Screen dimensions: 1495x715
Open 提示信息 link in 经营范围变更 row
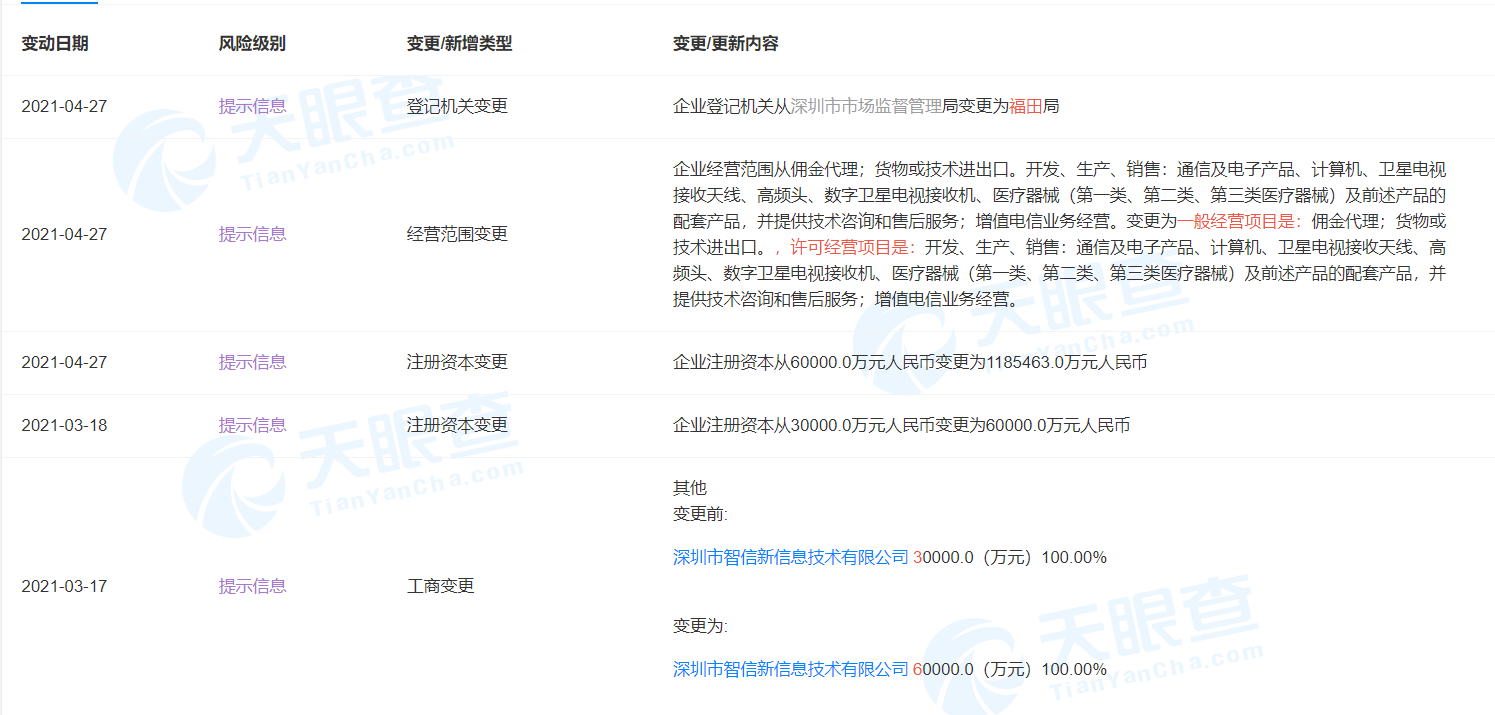[252, 234]
